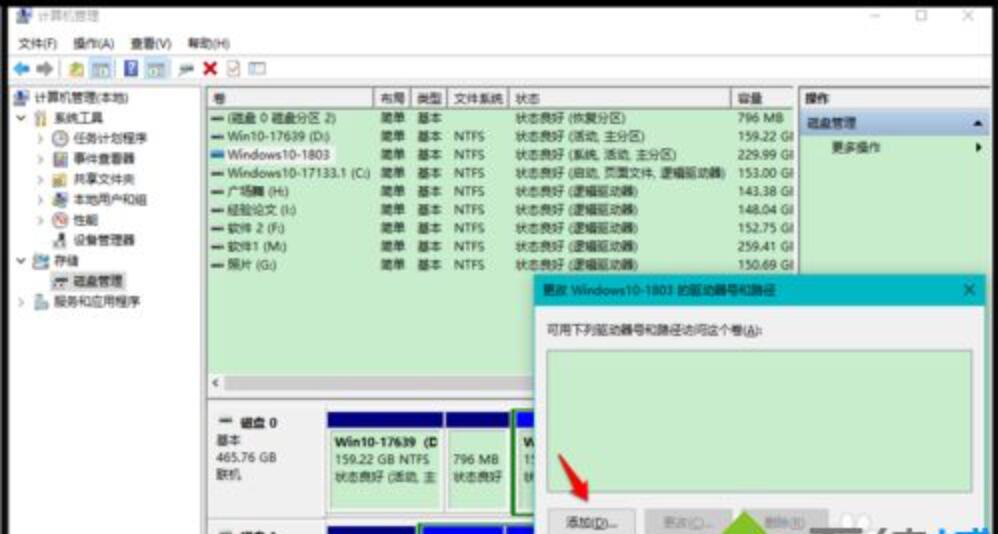Open the 帮助(H) menu
998x534 pixels.
[x=208, y=43]
